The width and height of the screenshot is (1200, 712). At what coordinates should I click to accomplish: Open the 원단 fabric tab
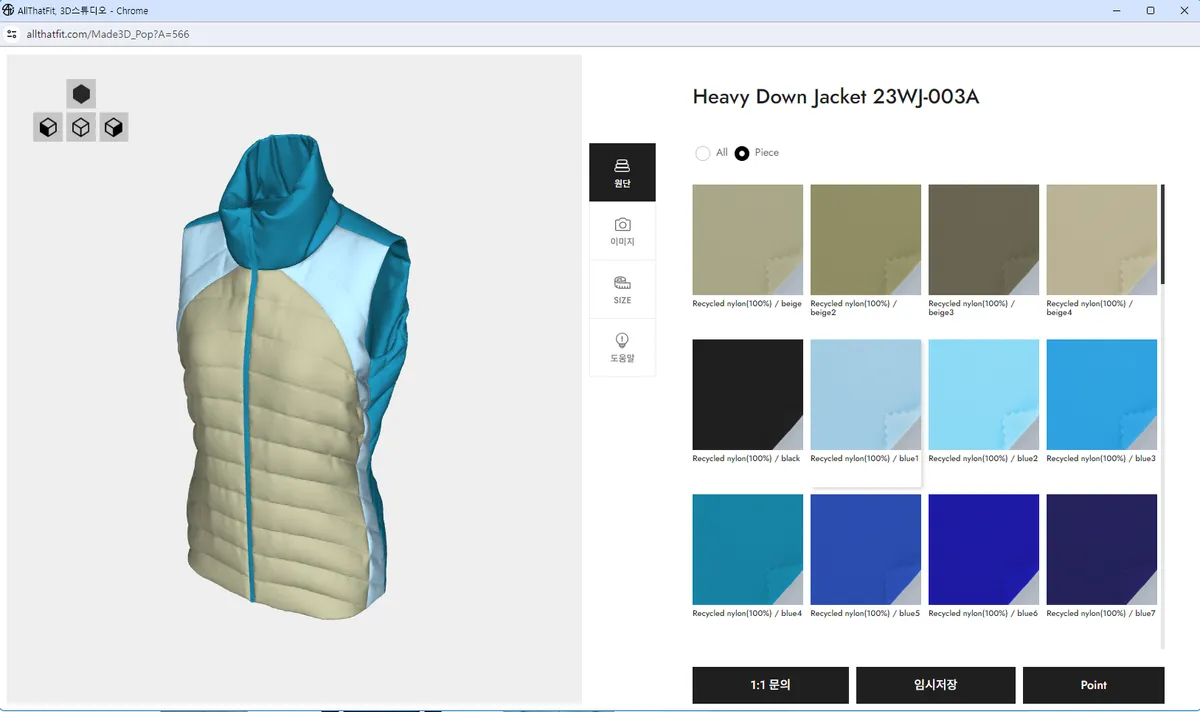tap(622, 172)
